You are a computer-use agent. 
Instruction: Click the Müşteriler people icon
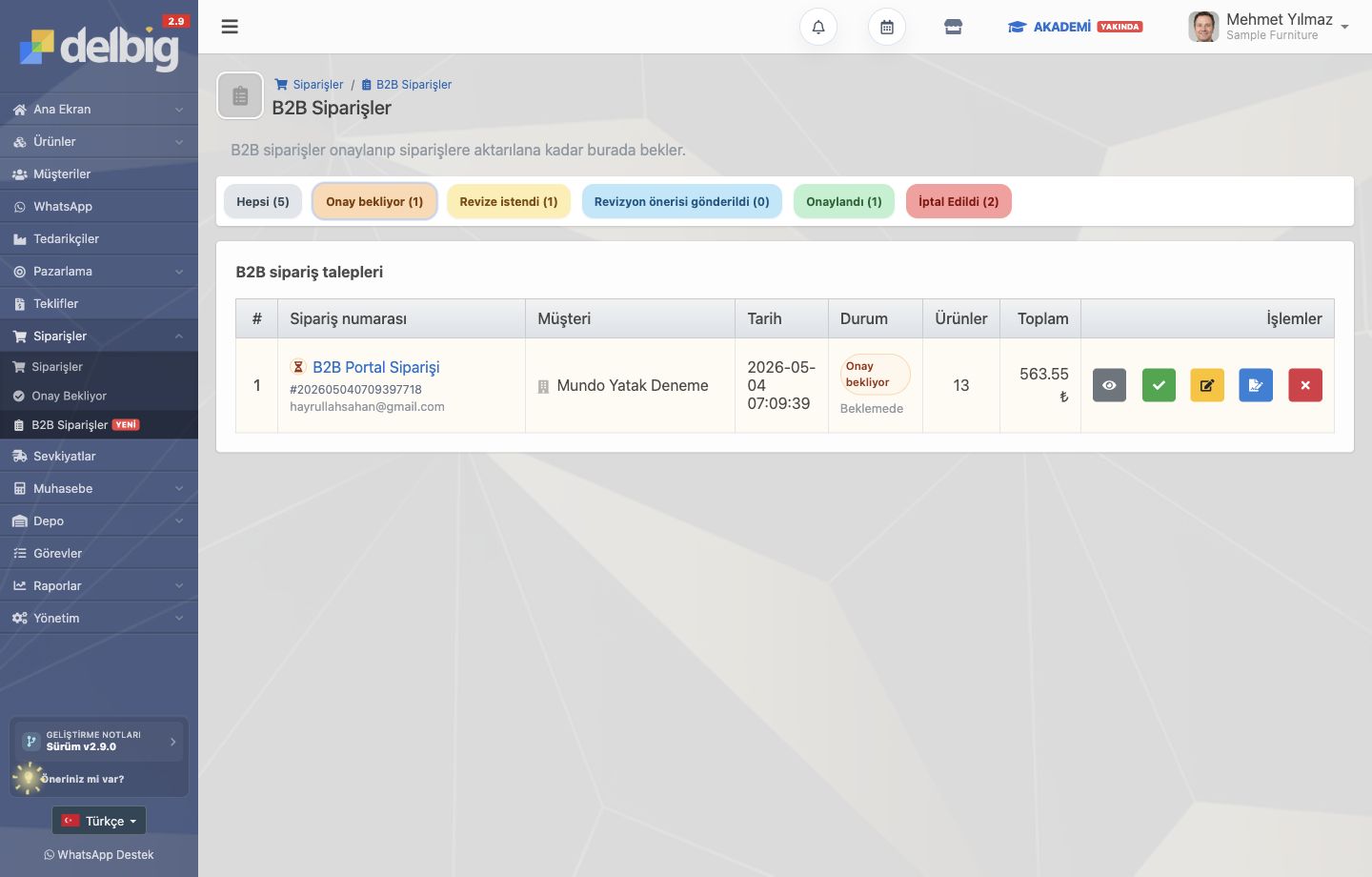pos(19,174)
